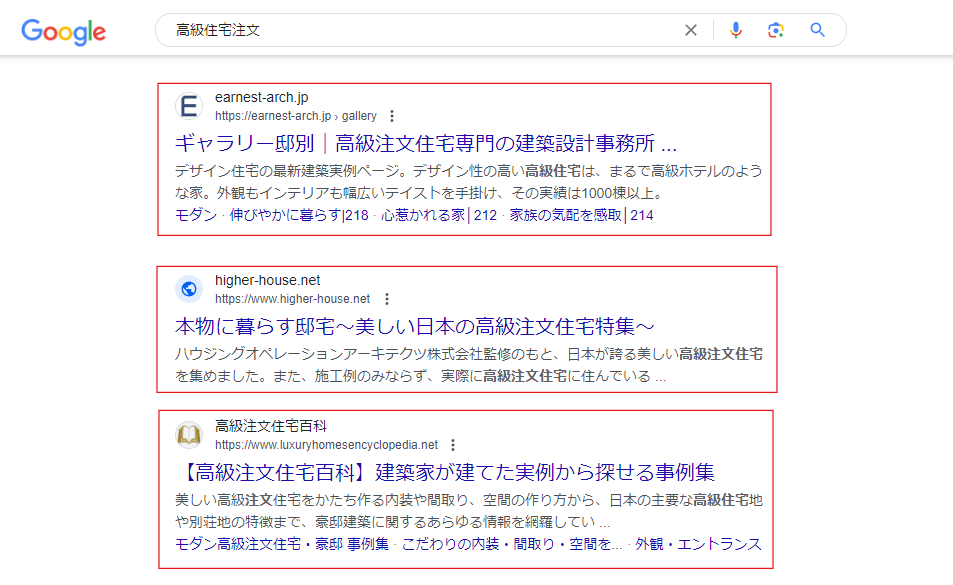The image size is (953, 585).
Task: Open sitelink 伸びやかに暮らす|218
Action: click(x=299, y=215)
